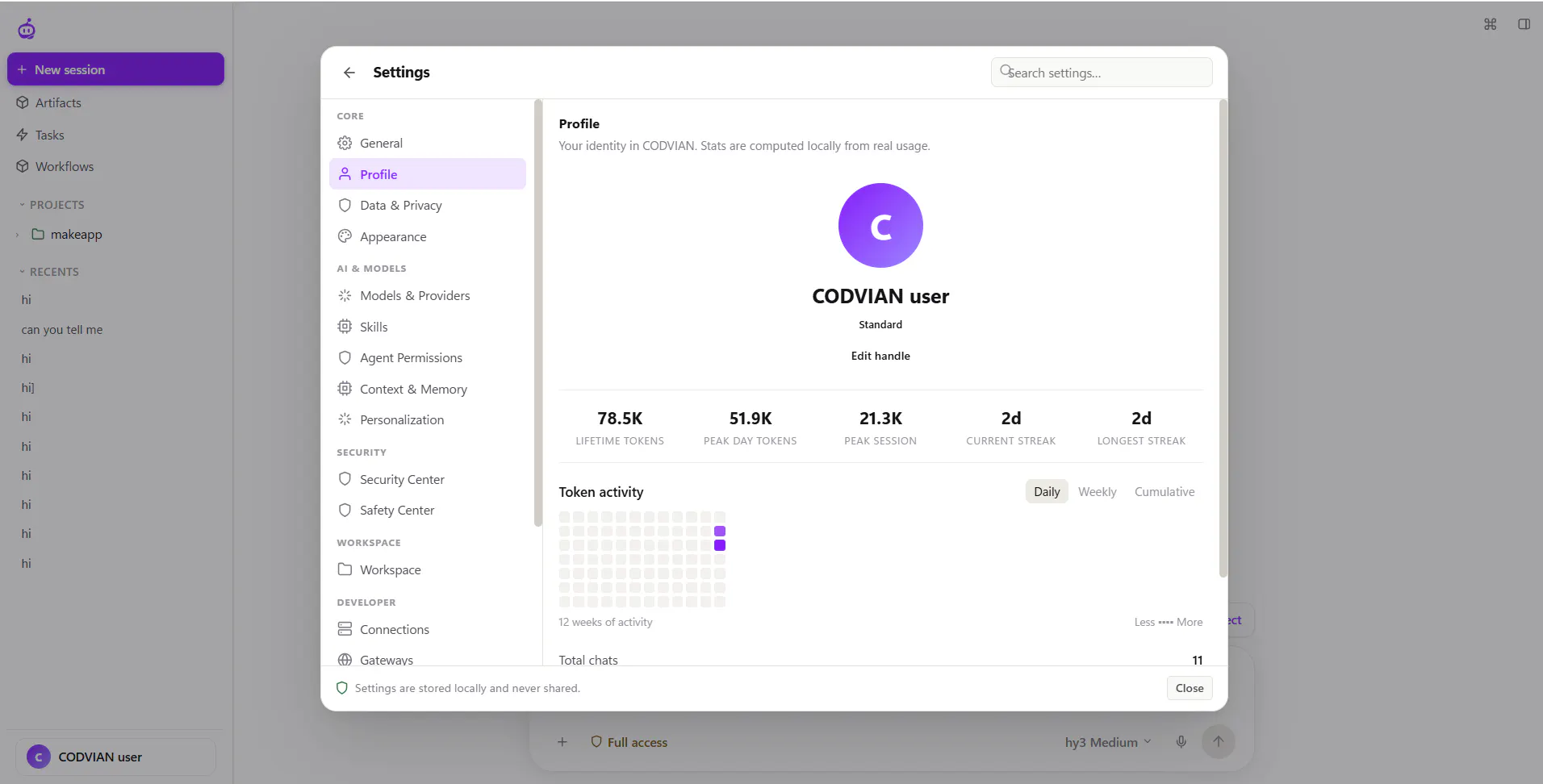Click the shield icon beside Safety Center

pyautogui.click(x=345, y=510)
